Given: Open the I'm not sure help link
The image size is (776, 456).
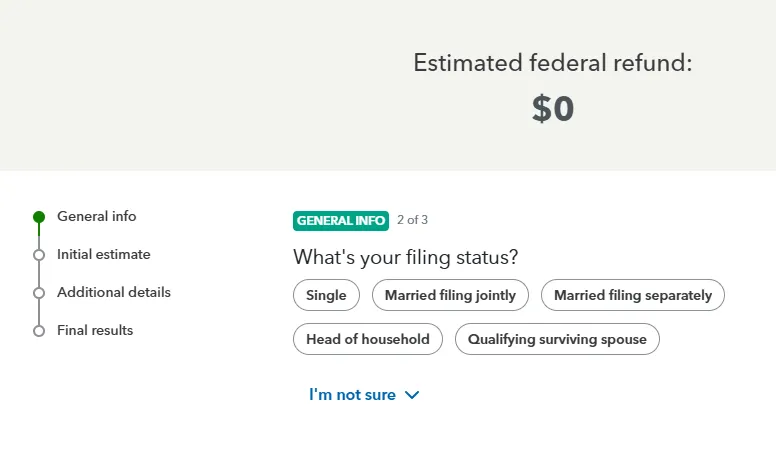Looking at the screenshot, I should (x=352, y=395).
